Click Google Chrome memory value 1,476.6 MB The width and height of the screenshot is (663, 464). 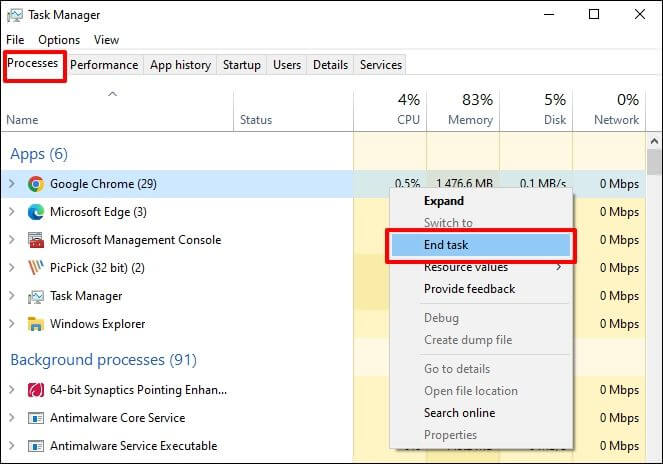click(464, 184)
